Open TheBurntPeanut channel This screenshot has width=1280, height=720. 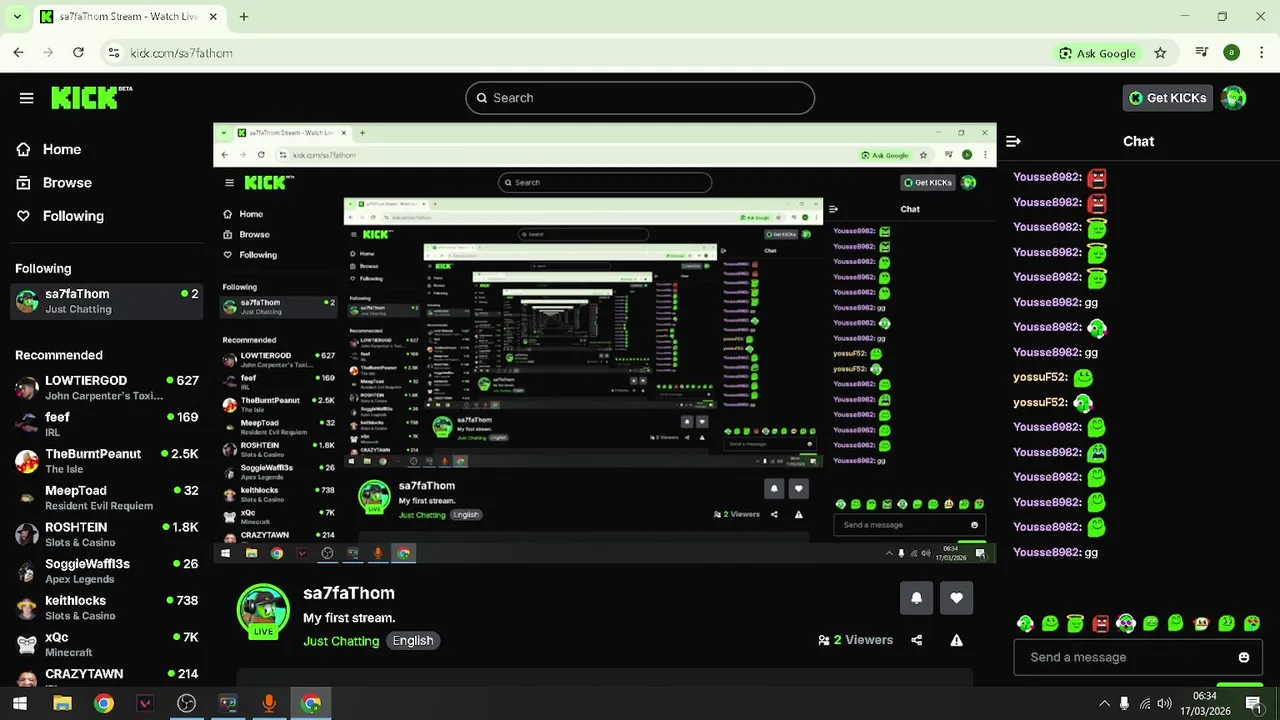(107, 461)
